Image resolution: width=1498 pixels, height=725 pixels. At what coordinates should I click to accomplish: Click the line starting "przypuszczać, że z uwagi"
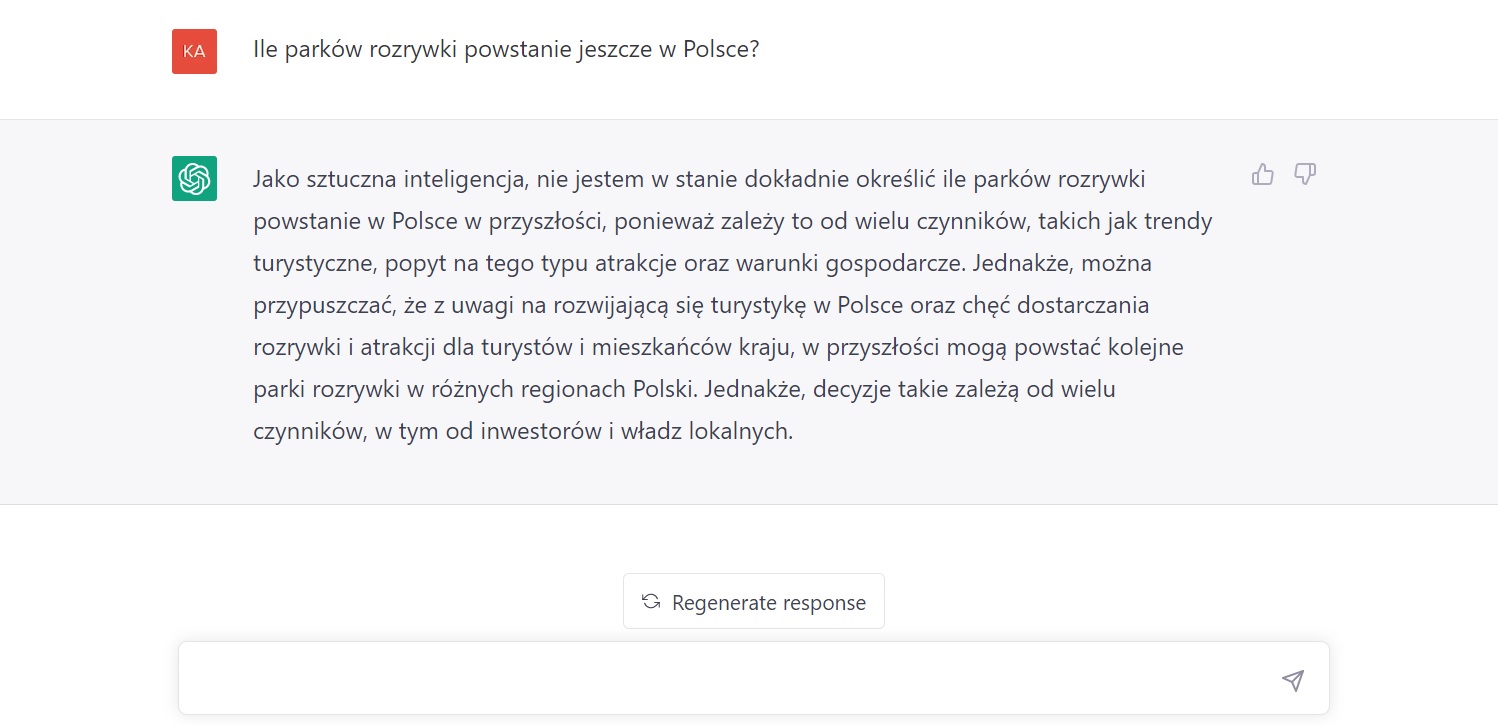(701, 305)
